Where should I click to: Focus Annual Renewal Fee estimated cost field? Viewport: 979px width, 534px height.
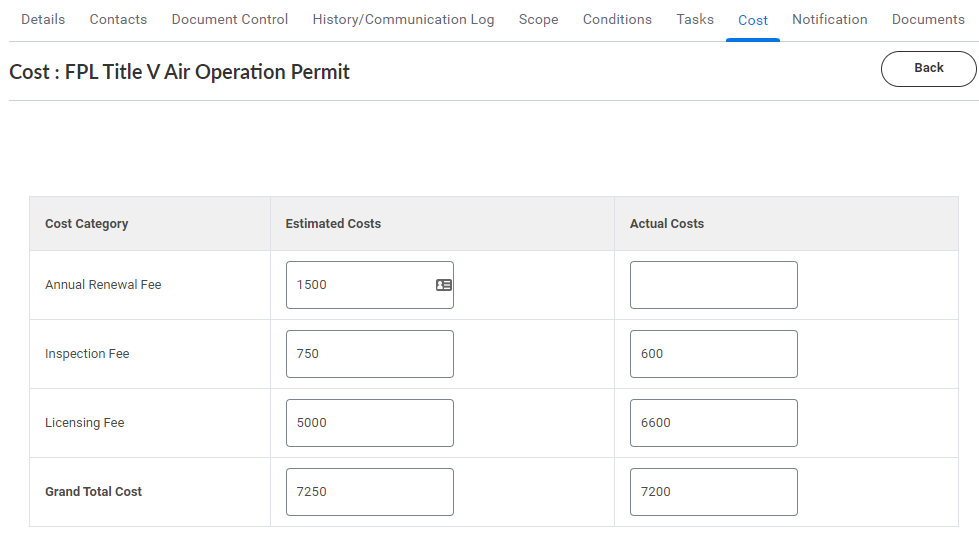point(370,285)
